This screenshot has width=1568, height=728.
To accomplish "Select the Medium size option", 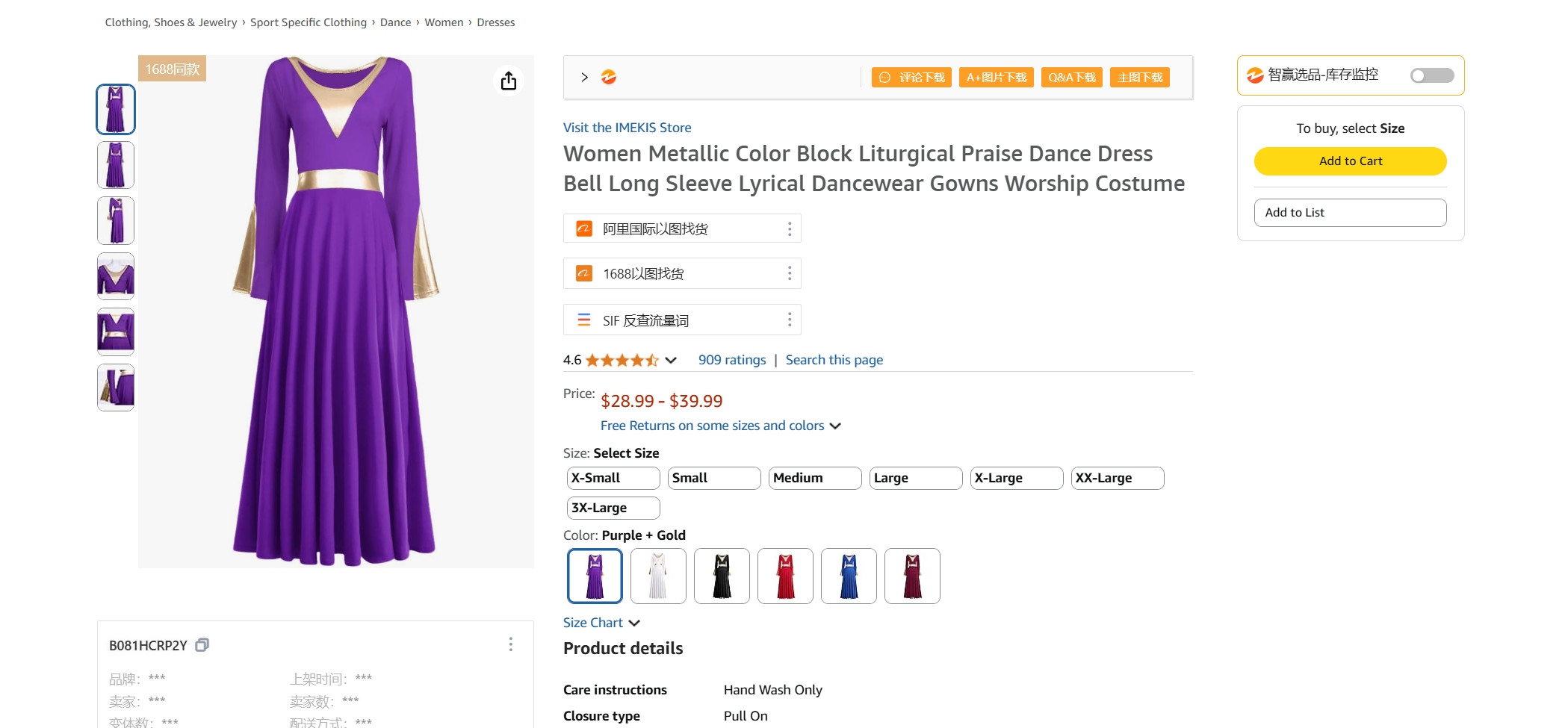I will pos(814,478).
